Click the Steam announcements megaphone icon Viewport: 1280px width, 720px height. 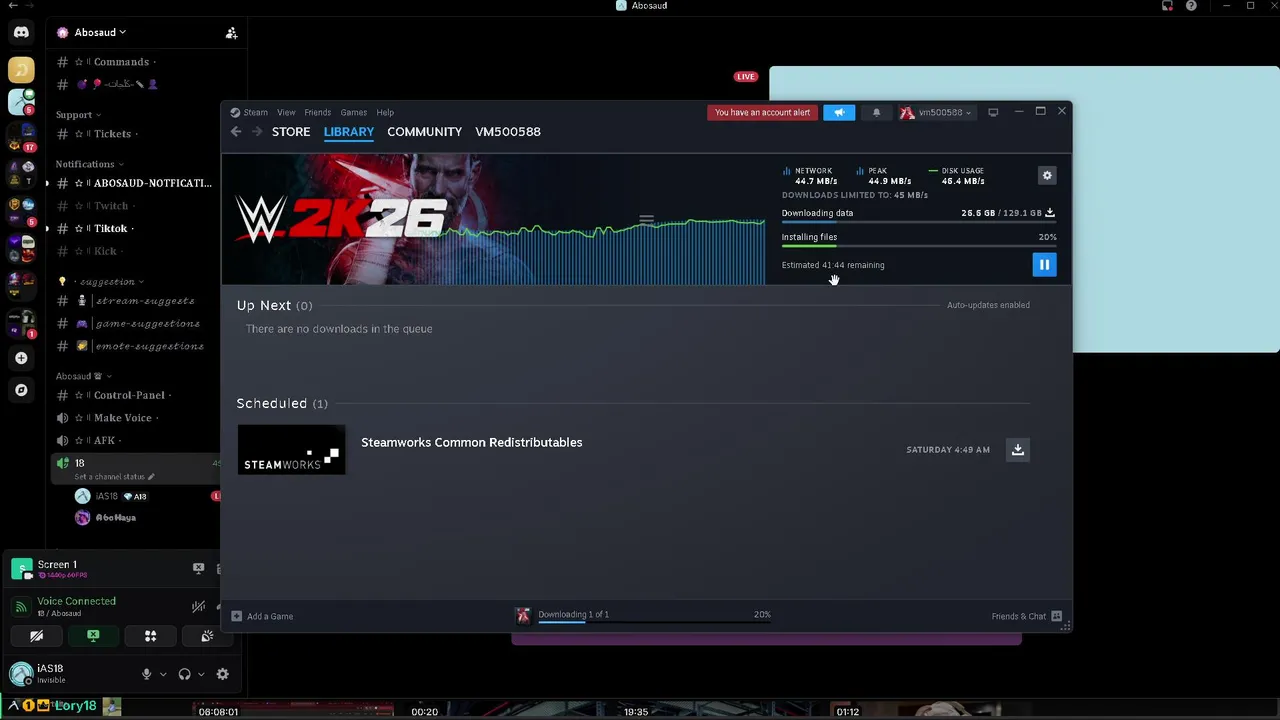tap(839, 112)
